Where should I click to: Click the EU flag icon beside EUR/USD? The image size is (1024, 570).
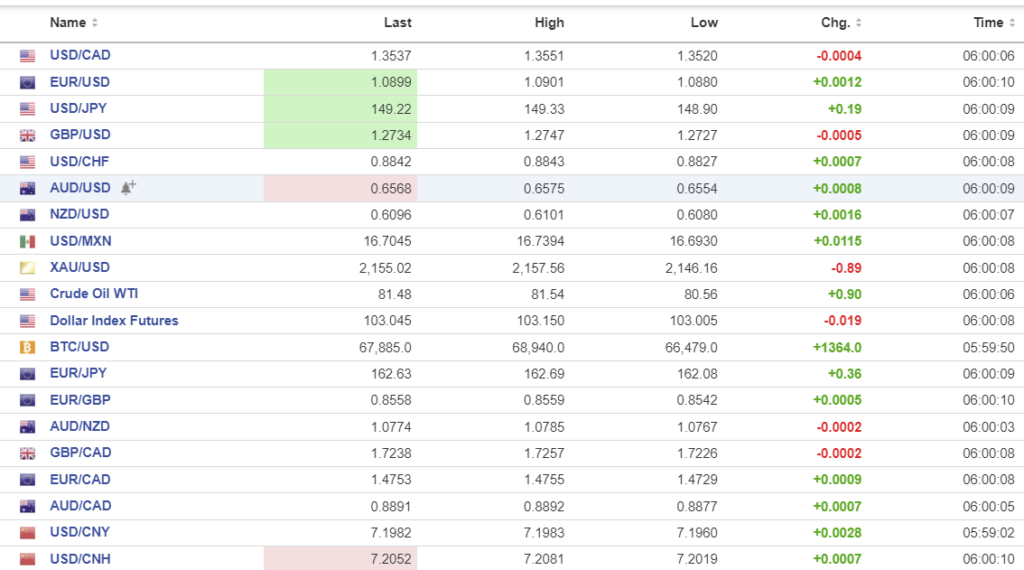pos(27,82)
